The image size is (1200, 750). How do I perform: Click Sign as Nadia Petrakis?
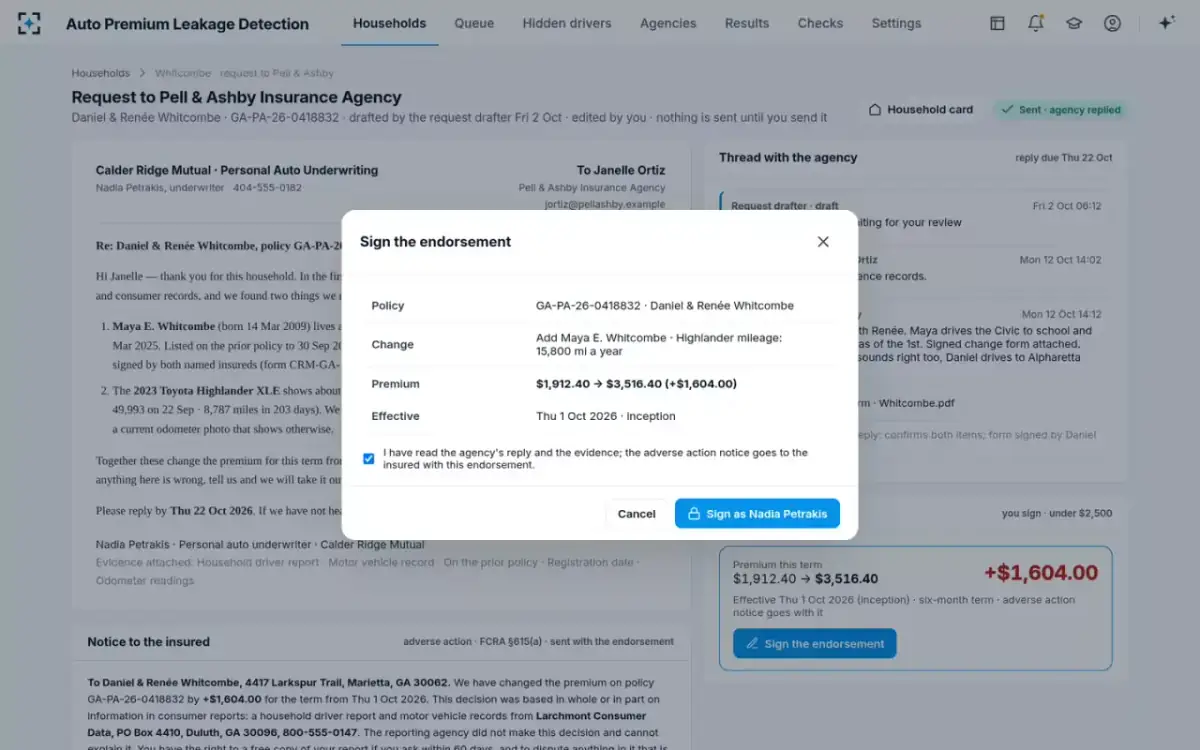click(757, 514)
